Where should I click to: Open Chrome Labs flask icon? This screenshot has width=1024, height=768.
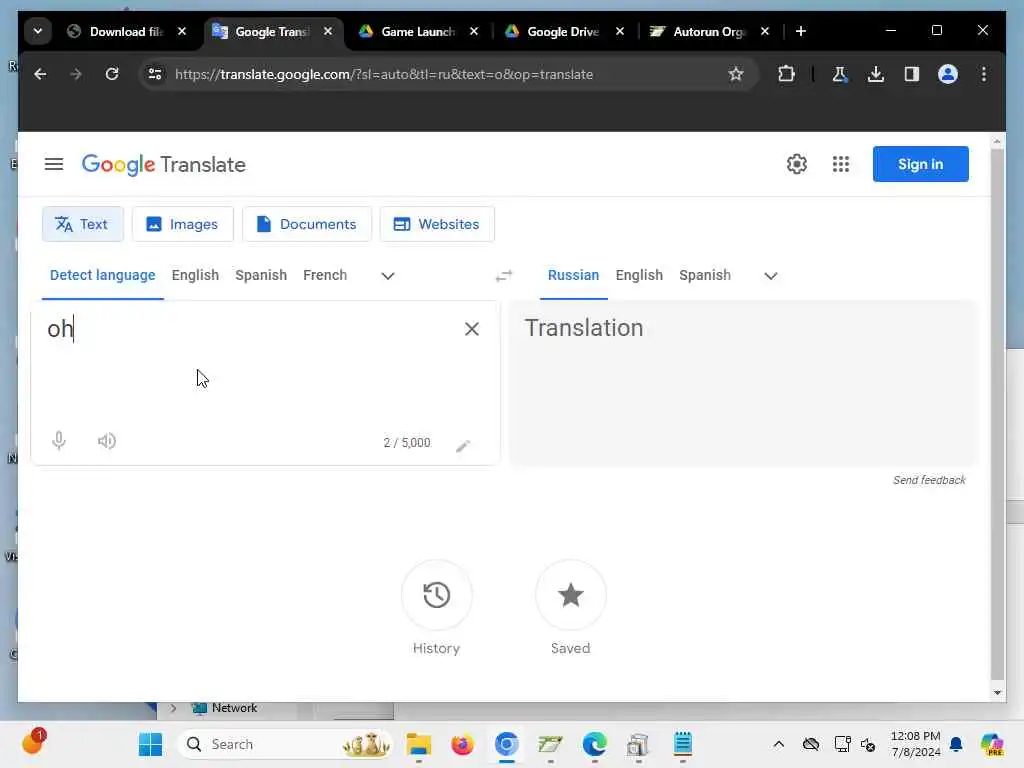(x=839, y=74)
